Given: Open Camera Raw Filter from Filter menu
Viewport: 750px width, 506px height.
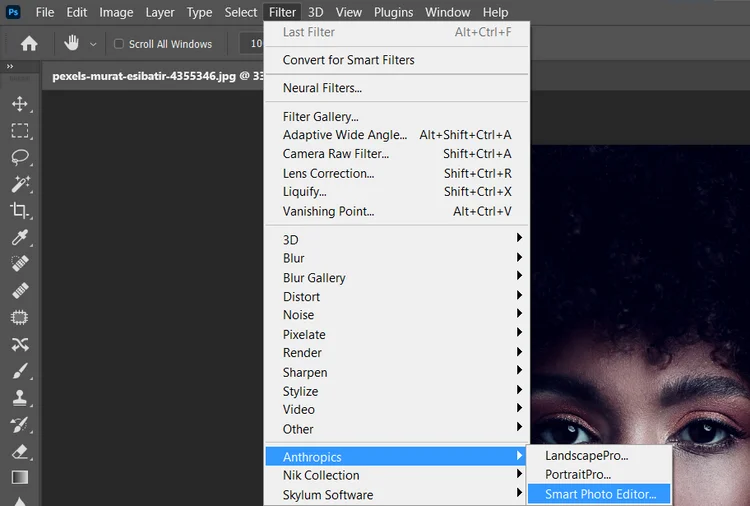Looking at the screenshot, I should coord(336,154).
